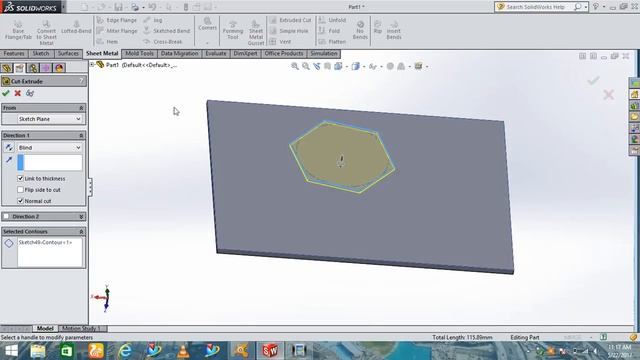Select the Unfold tool
The width and height of the screenshot is (640, 360).
(332, 20)
